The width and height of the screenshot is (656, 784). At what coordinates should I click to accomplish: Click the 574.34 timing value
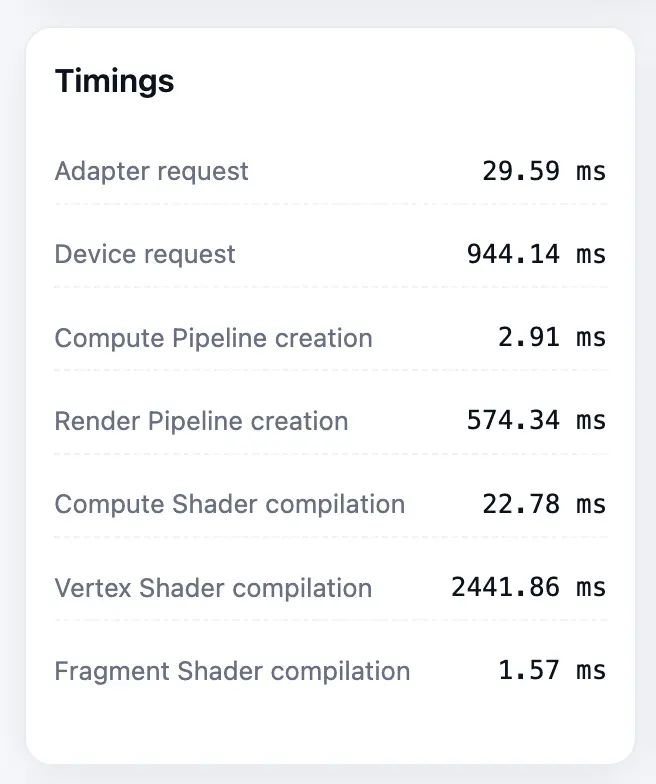coord(513,421)
